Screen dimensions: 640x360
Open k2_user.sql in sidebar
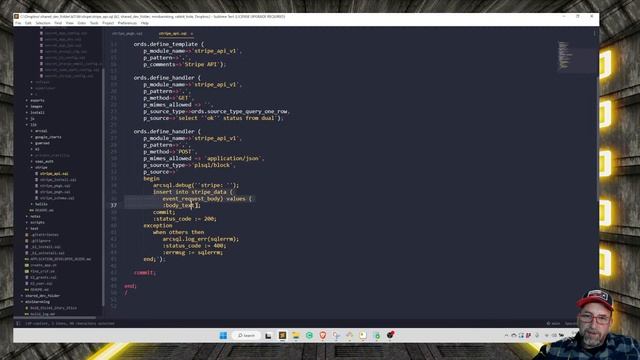(42, 284)
